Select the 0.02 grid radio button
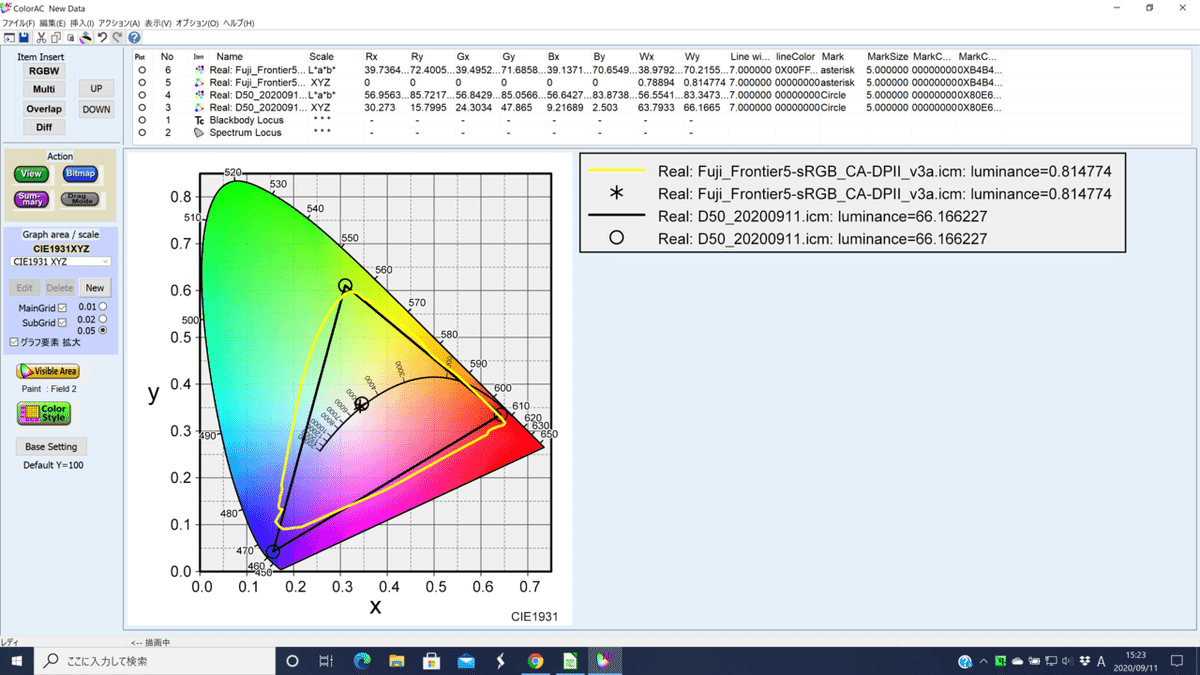1200x675 pixels. (102, 318)
